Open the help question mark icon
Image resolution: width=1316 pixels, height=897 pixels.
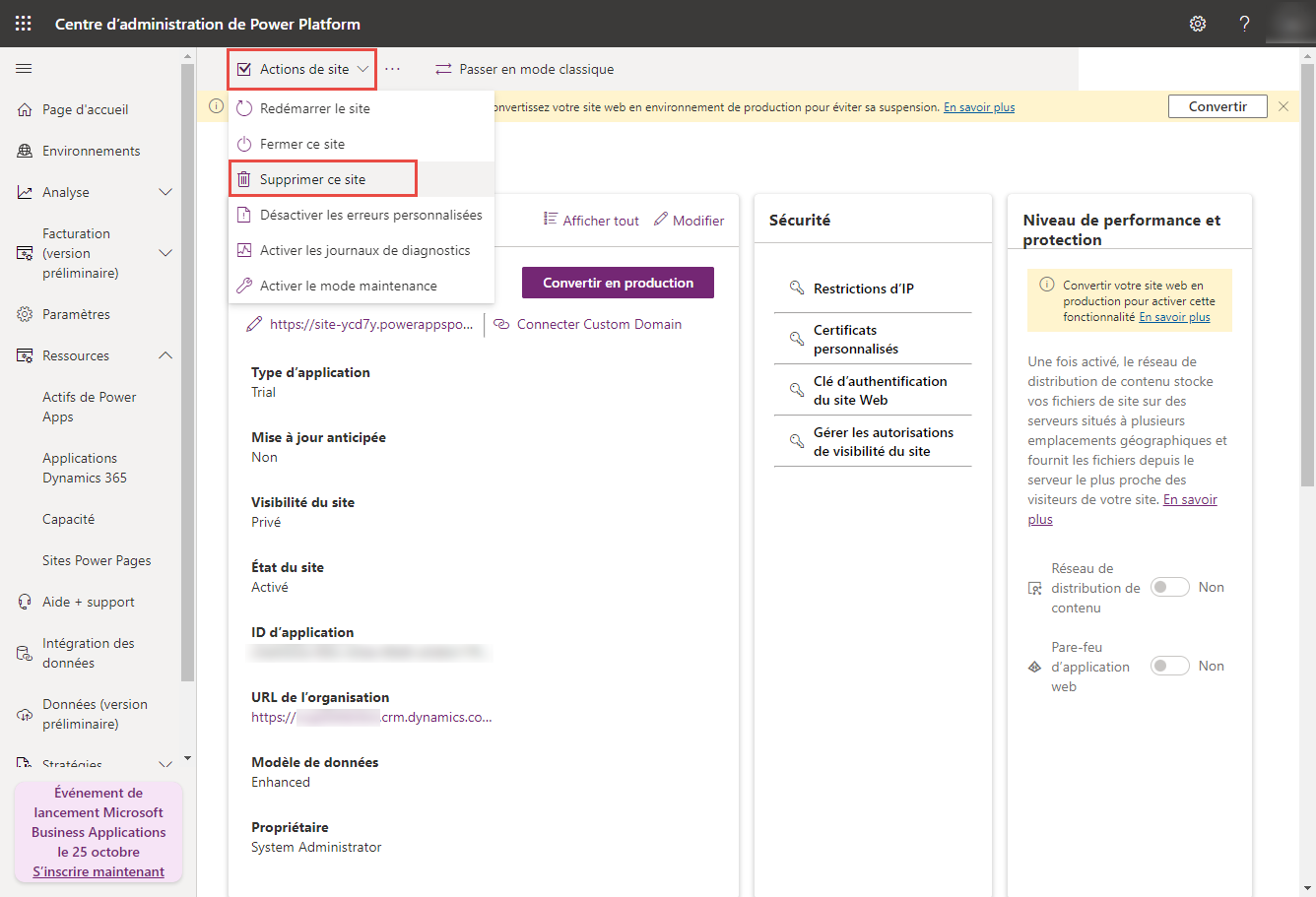(x=1245, y=24)
